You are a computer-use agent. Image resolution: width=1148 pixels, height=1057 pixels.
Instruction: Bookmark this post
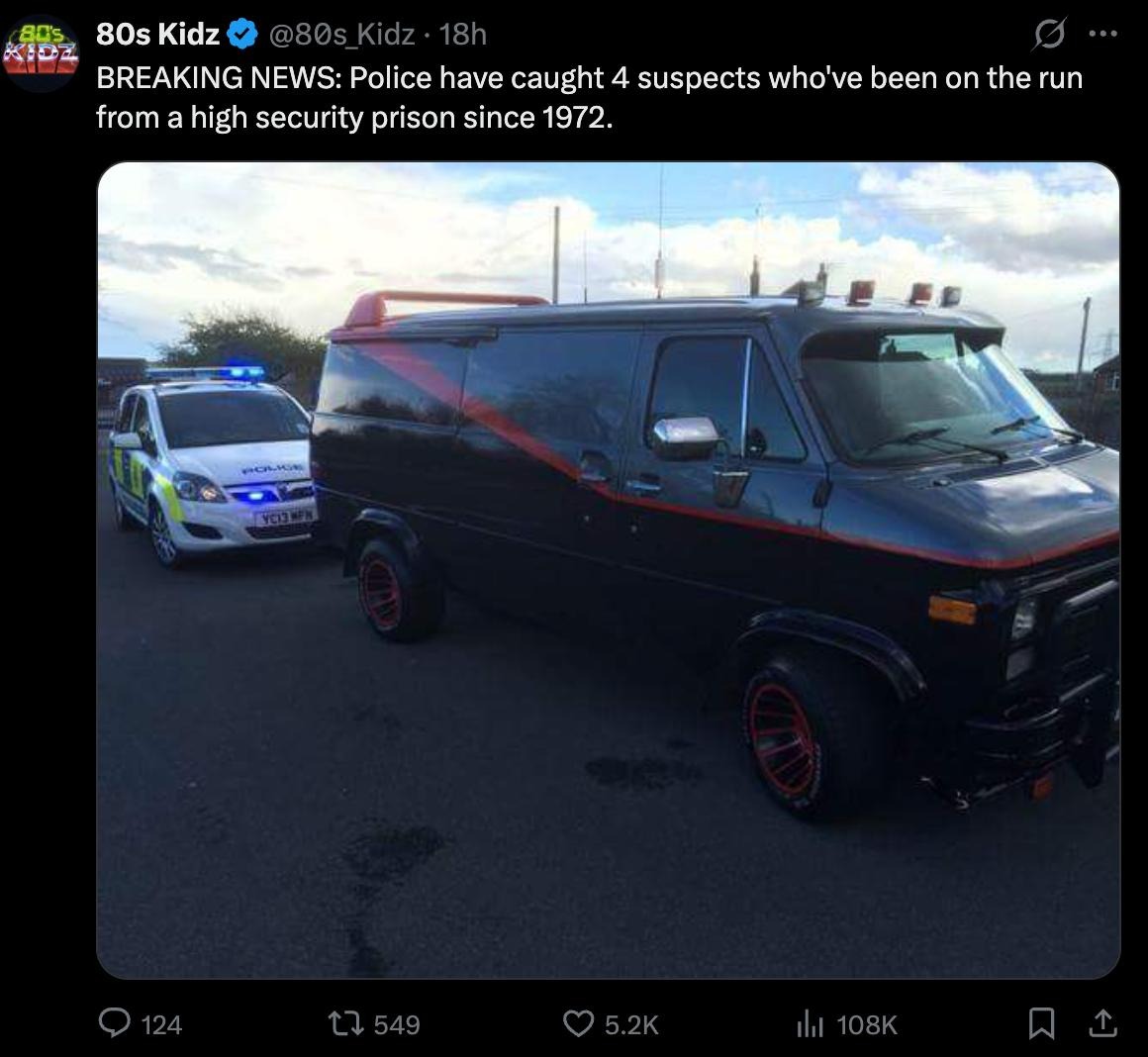click(1040, 1023)
